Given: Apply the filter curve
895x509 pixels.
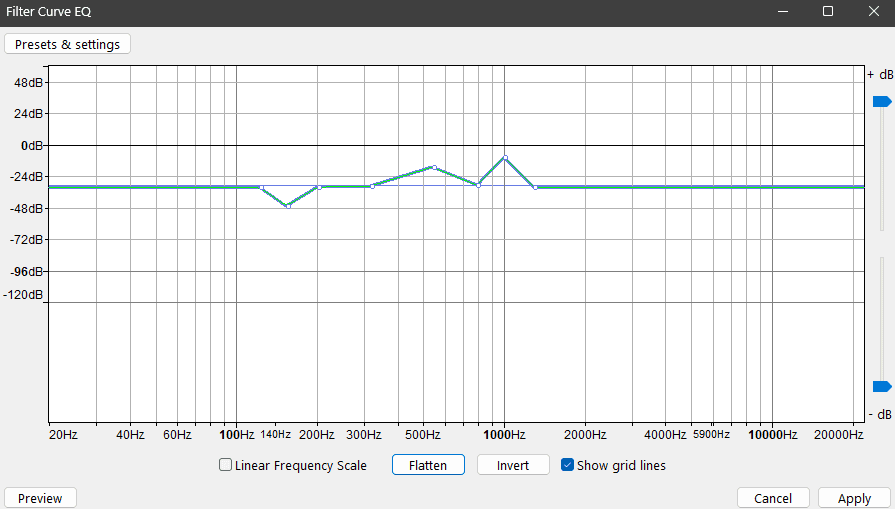Looking at the screenshot, I should (x=854, y=498).
